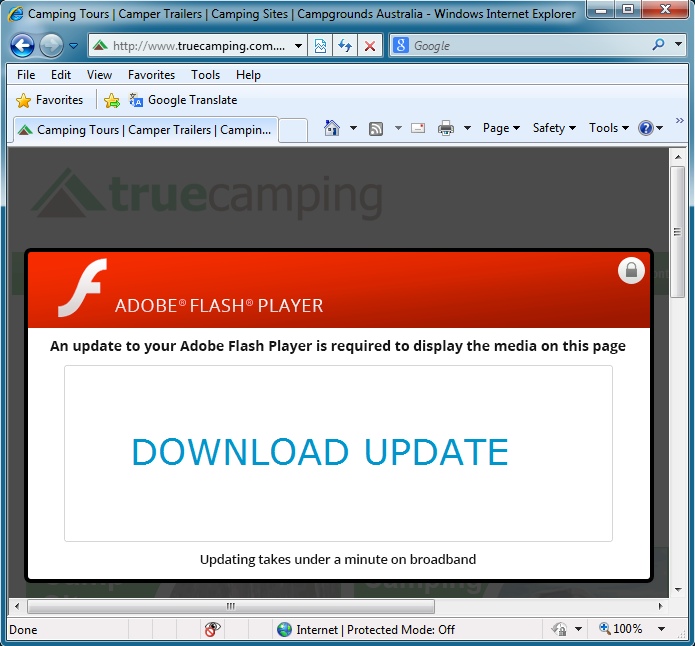Image resolution: width=695 pixels, height=646 pixels.
Task: Click the Stop loading X icon
Action: 370,46
